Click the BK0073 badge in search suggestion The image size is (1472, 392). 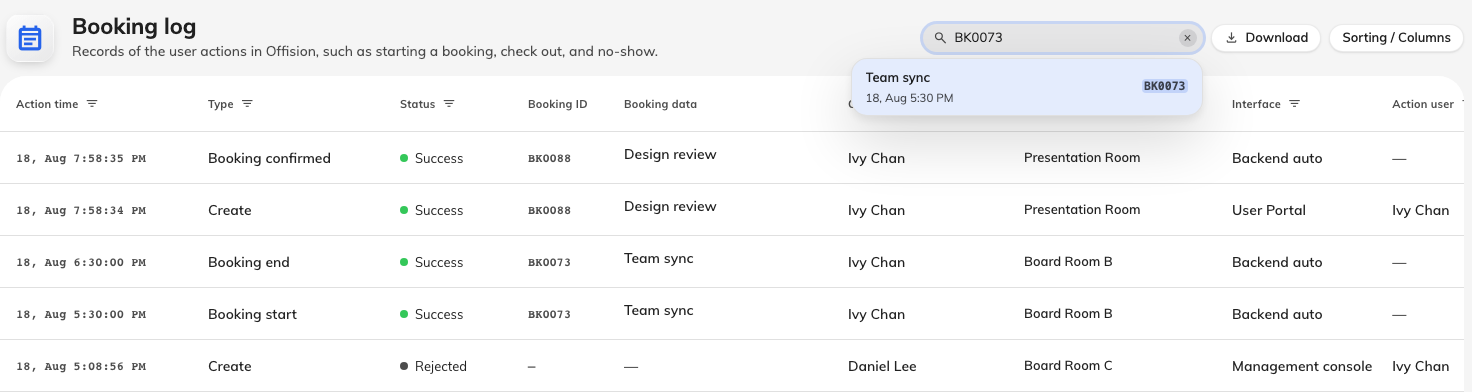coord(1165,86)
